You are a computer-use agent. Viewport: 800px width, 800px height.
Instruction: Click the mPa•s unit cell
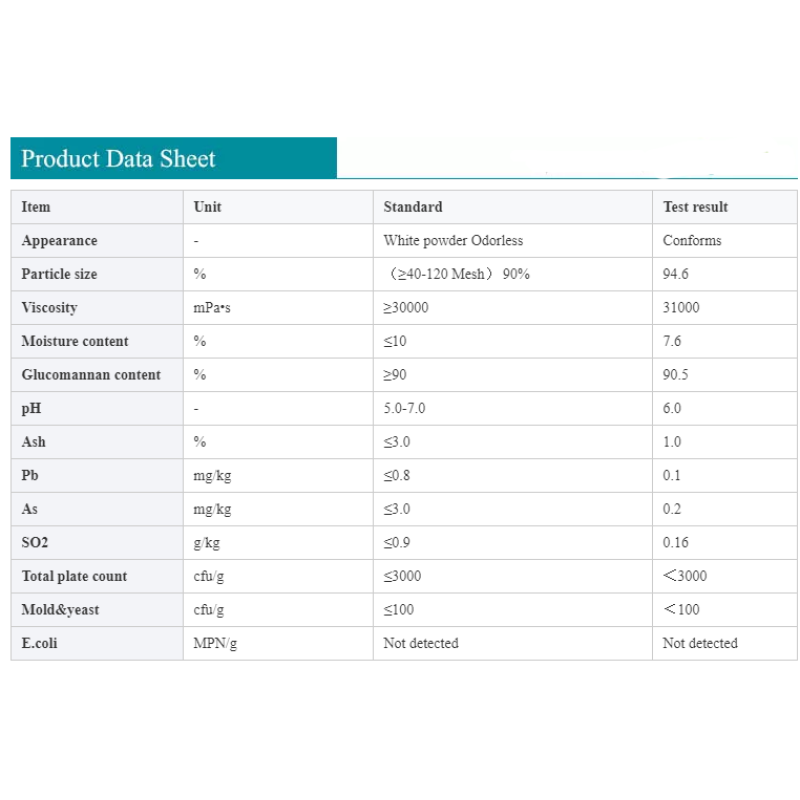point(212,308)
